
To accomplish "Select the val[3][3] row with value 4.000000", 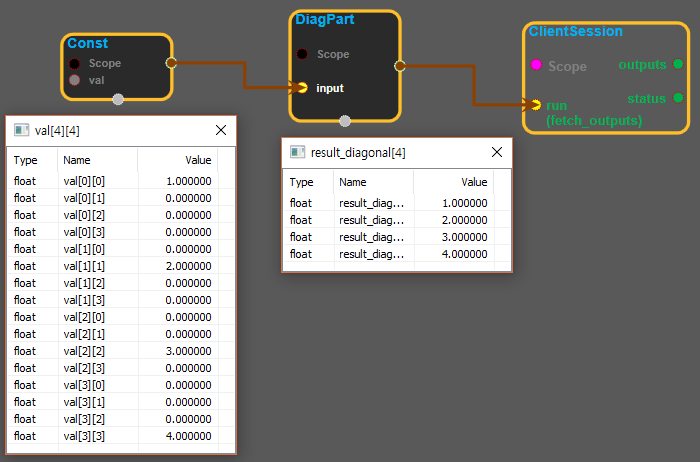I will click(110, 436).
